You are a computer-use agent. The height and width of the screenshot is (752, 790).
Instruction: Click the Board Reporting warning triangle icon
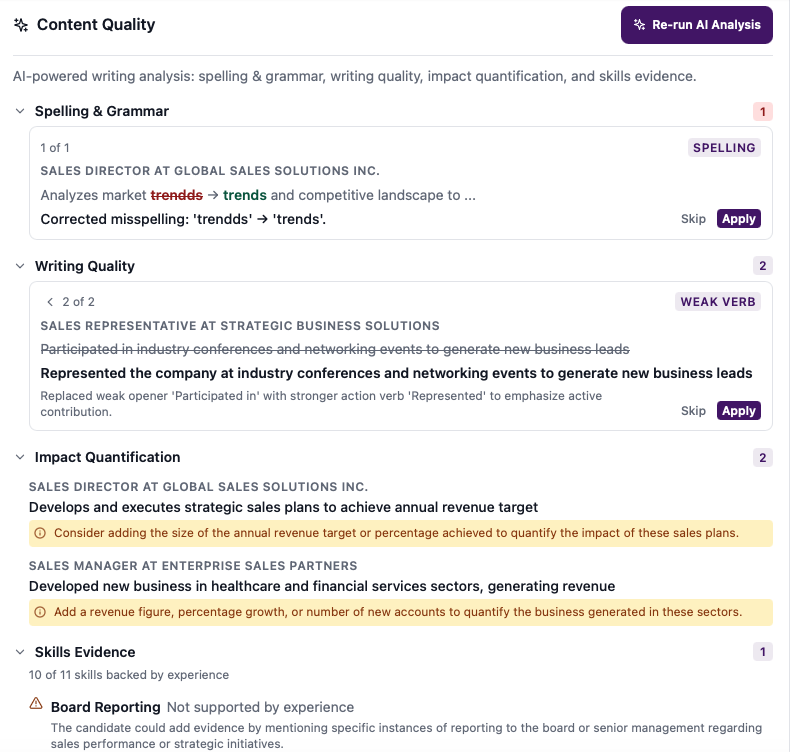pyautogui.click(x=36, y=703)
